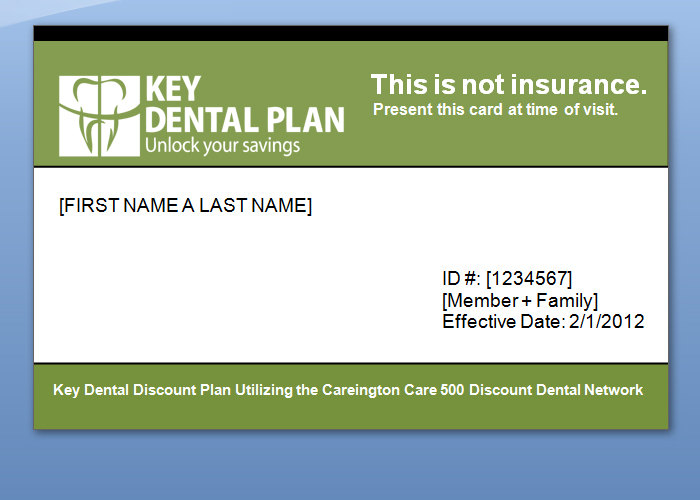700x500 pixels.
Task: Select the 2/1/2012 date value
Action: [x=607, y=322]
